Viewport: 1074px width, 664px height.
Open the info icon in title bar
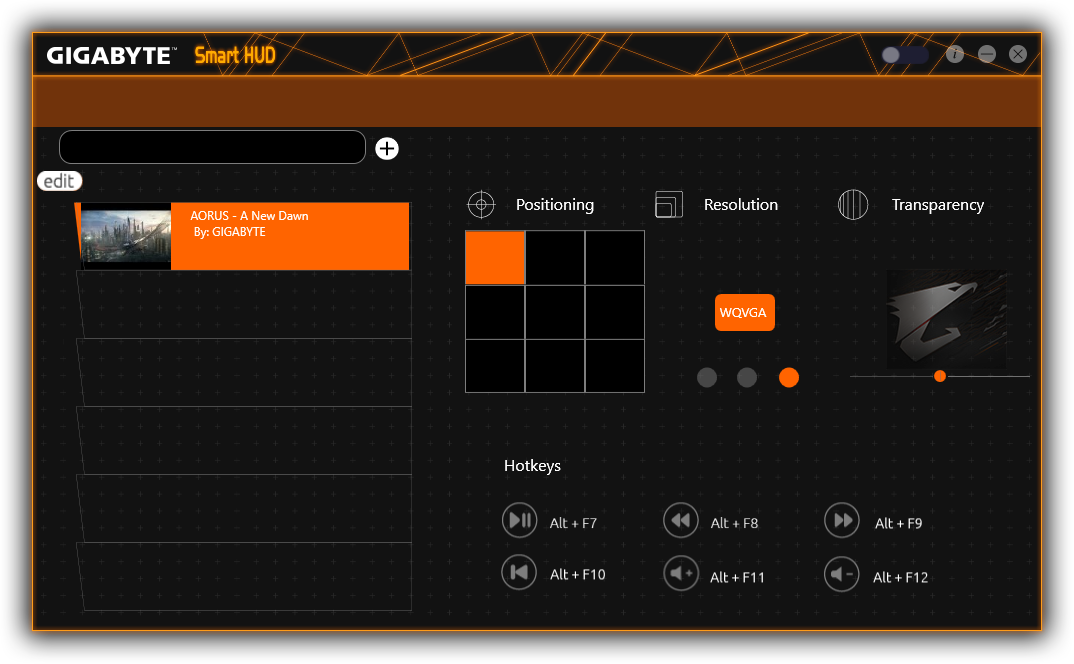tap(955, 54)
